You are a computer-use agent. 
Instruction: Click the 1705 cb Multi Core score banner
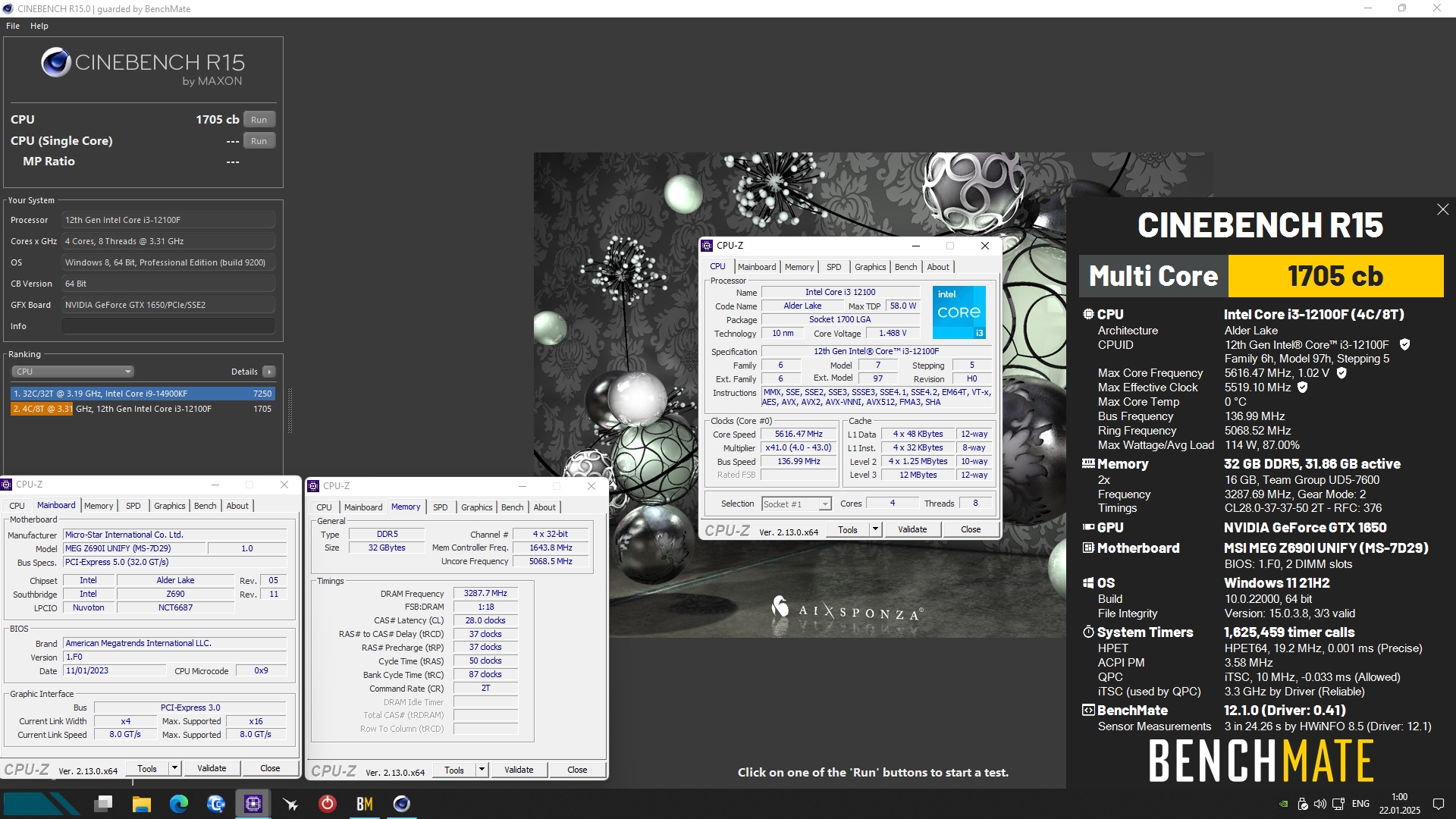[1335, 276]
